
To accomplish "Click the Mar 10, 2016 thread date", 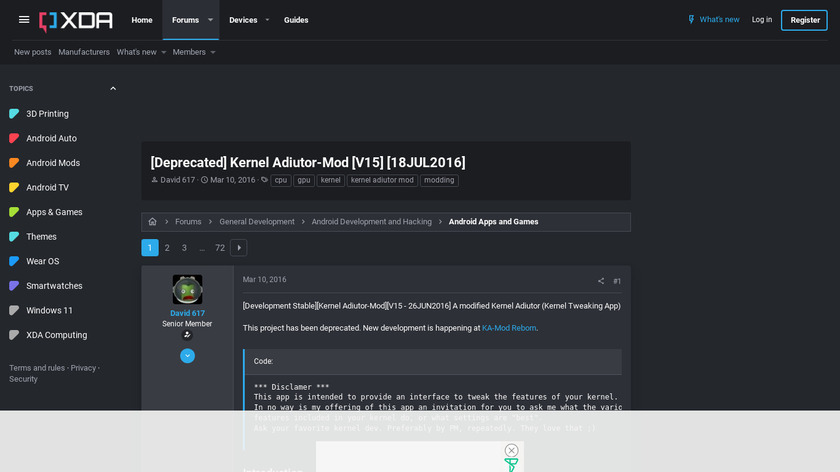I will tap(232, 180).
